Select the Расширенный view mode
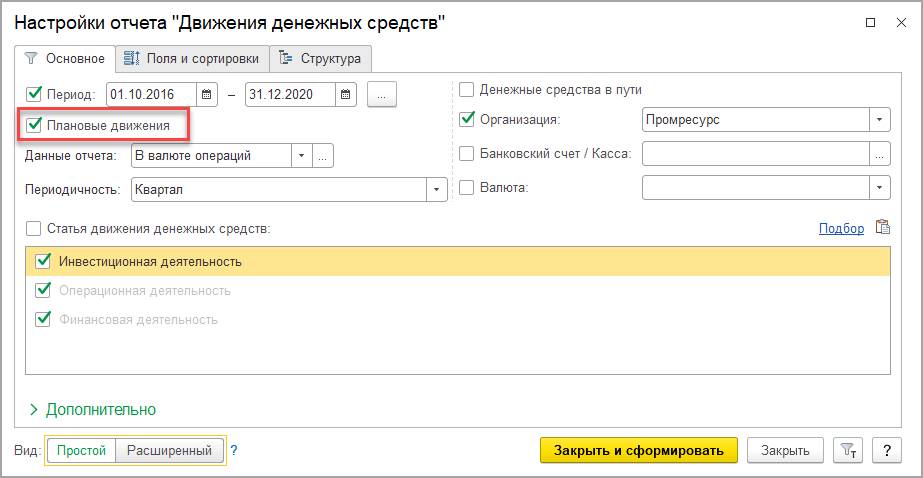 [168, 451]
